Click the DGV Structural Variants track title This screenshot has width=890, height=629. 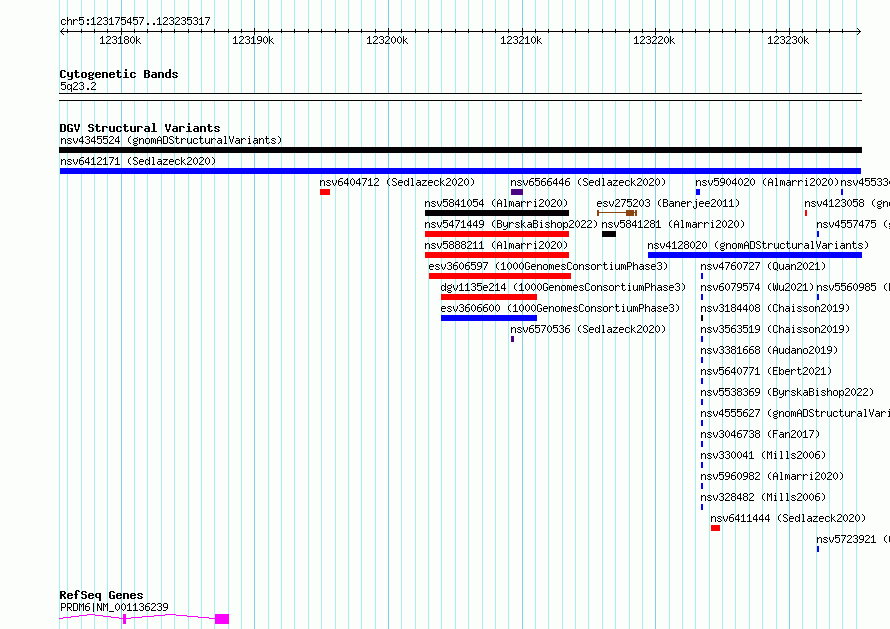140,128
